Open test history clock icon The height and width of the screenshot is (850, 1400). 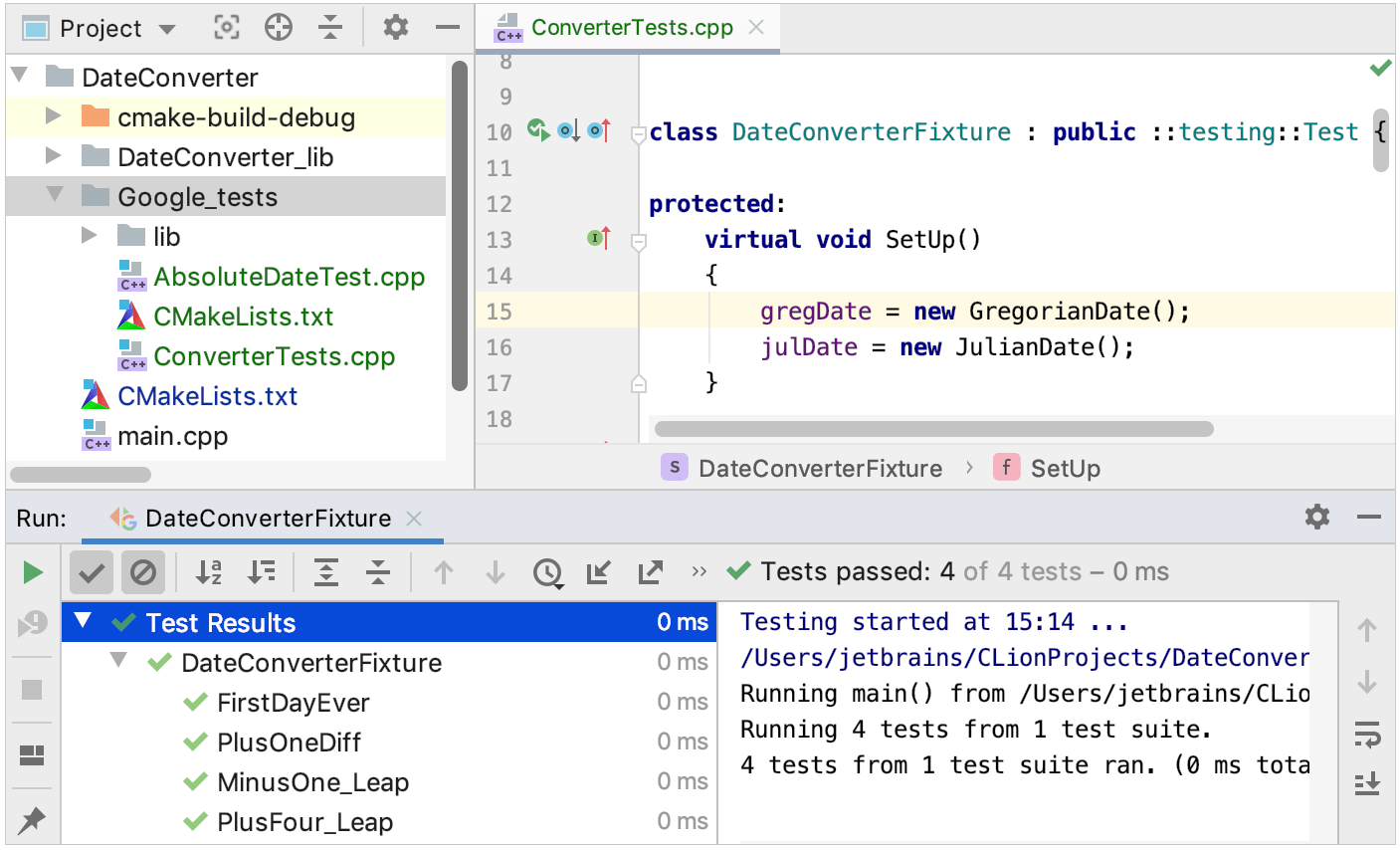(547, 572)
